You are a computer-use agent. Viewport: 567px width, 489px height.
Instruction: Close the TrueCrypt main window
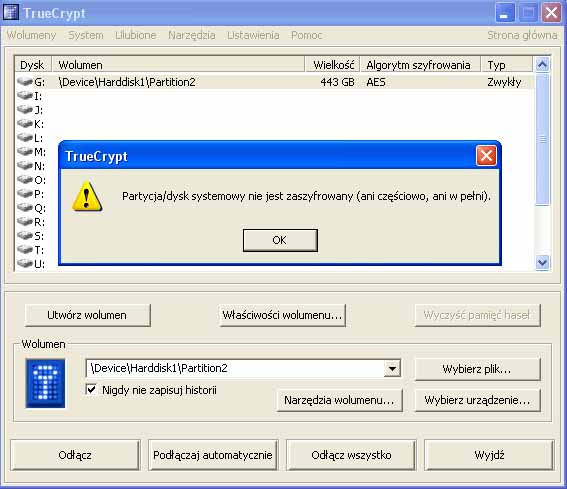pyautogui.click(x=551, y=13)
